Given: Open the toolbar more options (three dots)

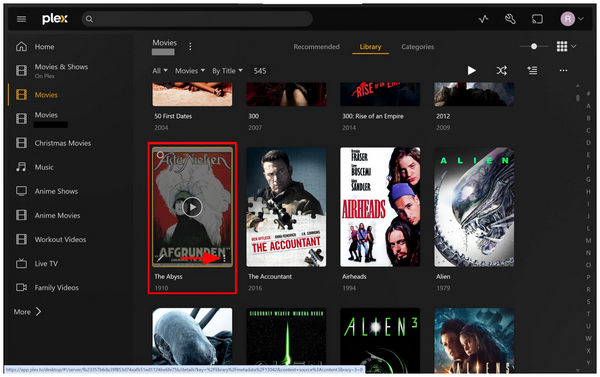Looking at the screenshot, I should [563, 70].
